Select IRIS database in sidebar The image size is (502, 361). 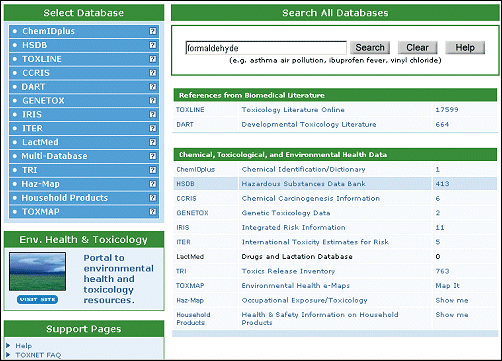pos(32,114)
